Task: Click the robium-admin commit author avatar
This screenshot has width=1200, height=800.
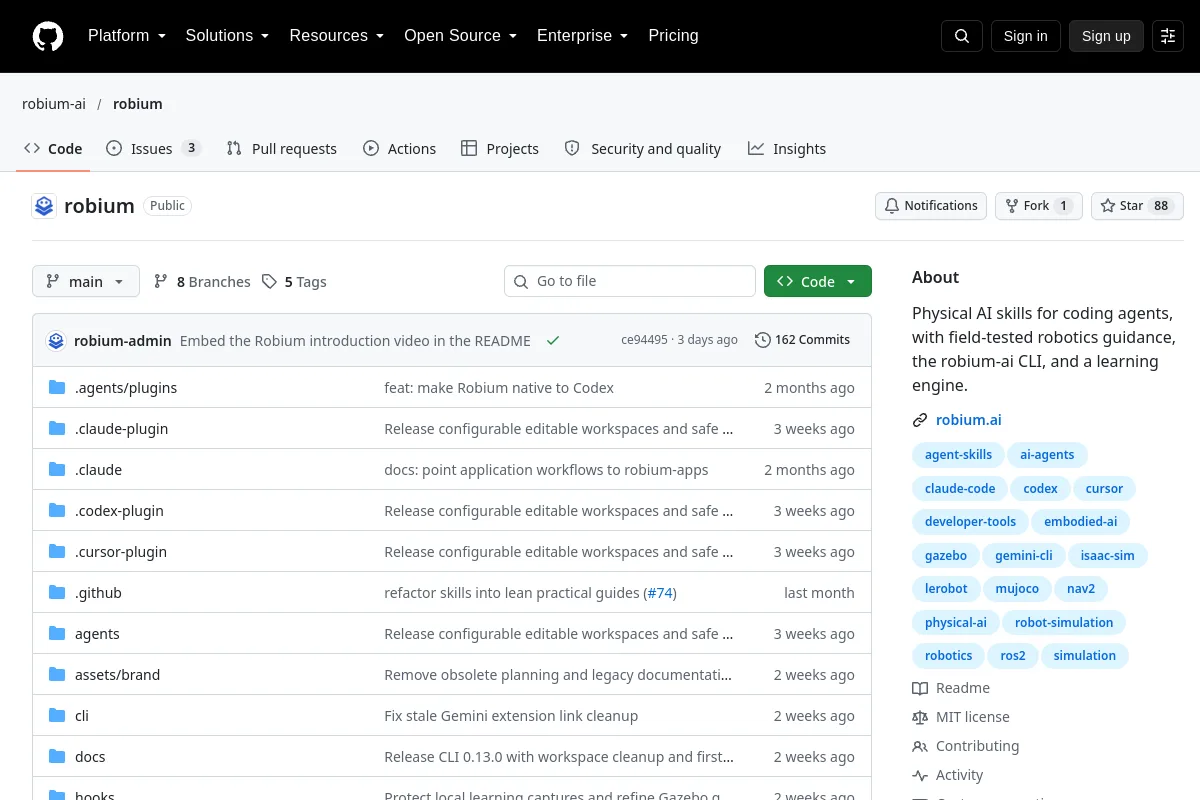Action: pyautogui.click(x=56, y=340)
